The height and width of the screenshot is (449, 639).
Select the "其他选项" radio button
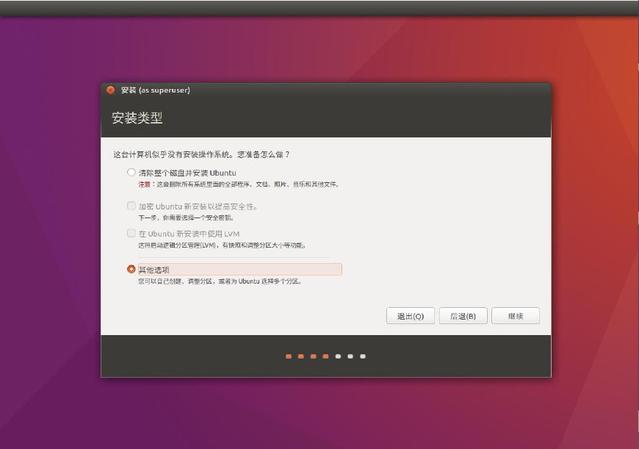[x=131, y=269]
